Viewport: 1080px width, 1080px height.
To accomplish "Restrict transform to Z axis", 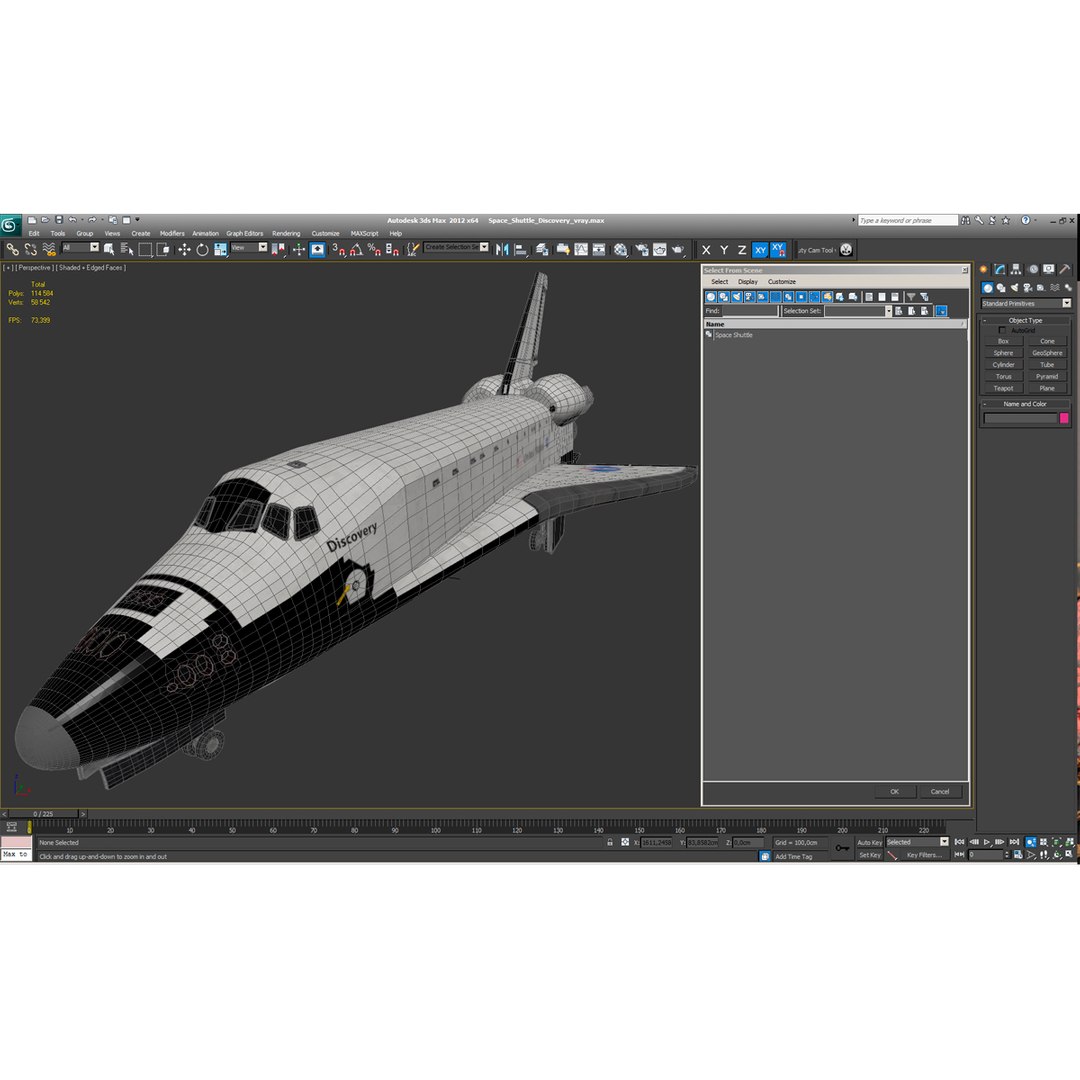I will 742,250.
